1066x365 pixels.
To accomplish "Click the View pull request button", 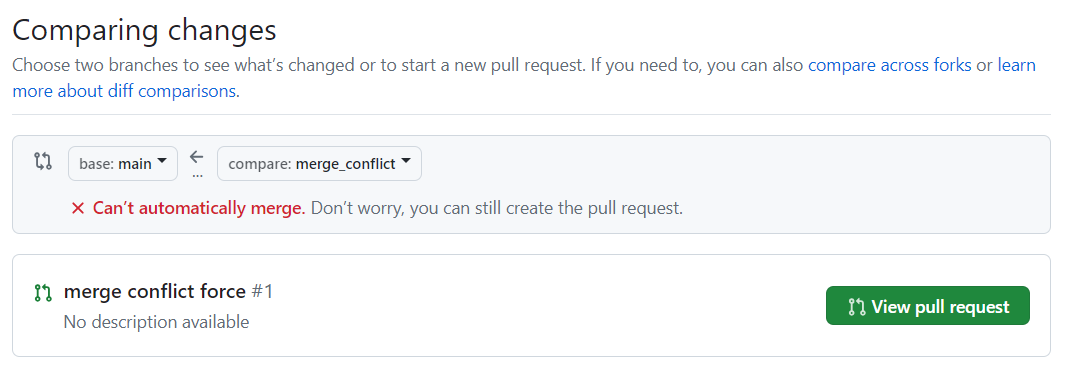I will [x=927, y=306].
